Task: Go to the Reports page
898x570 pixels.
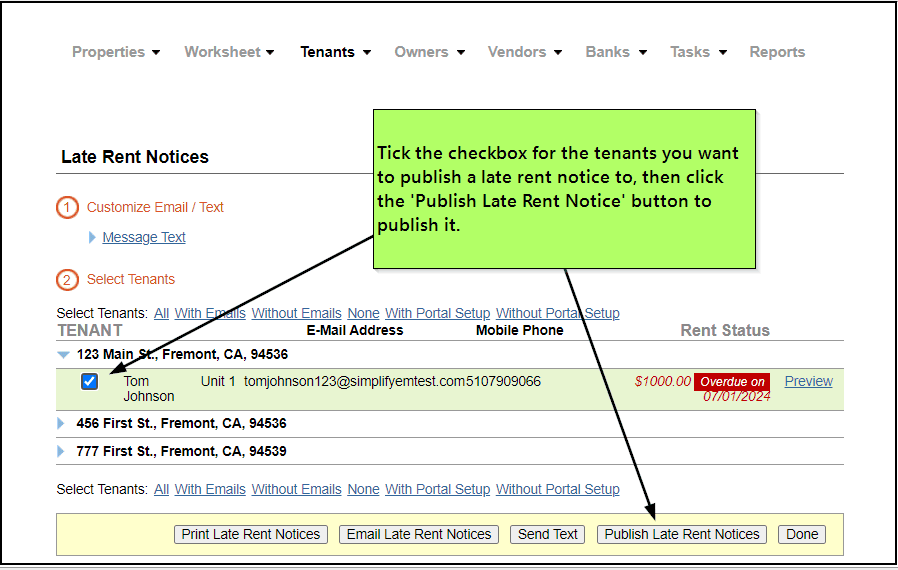Action: coord(777,52)
